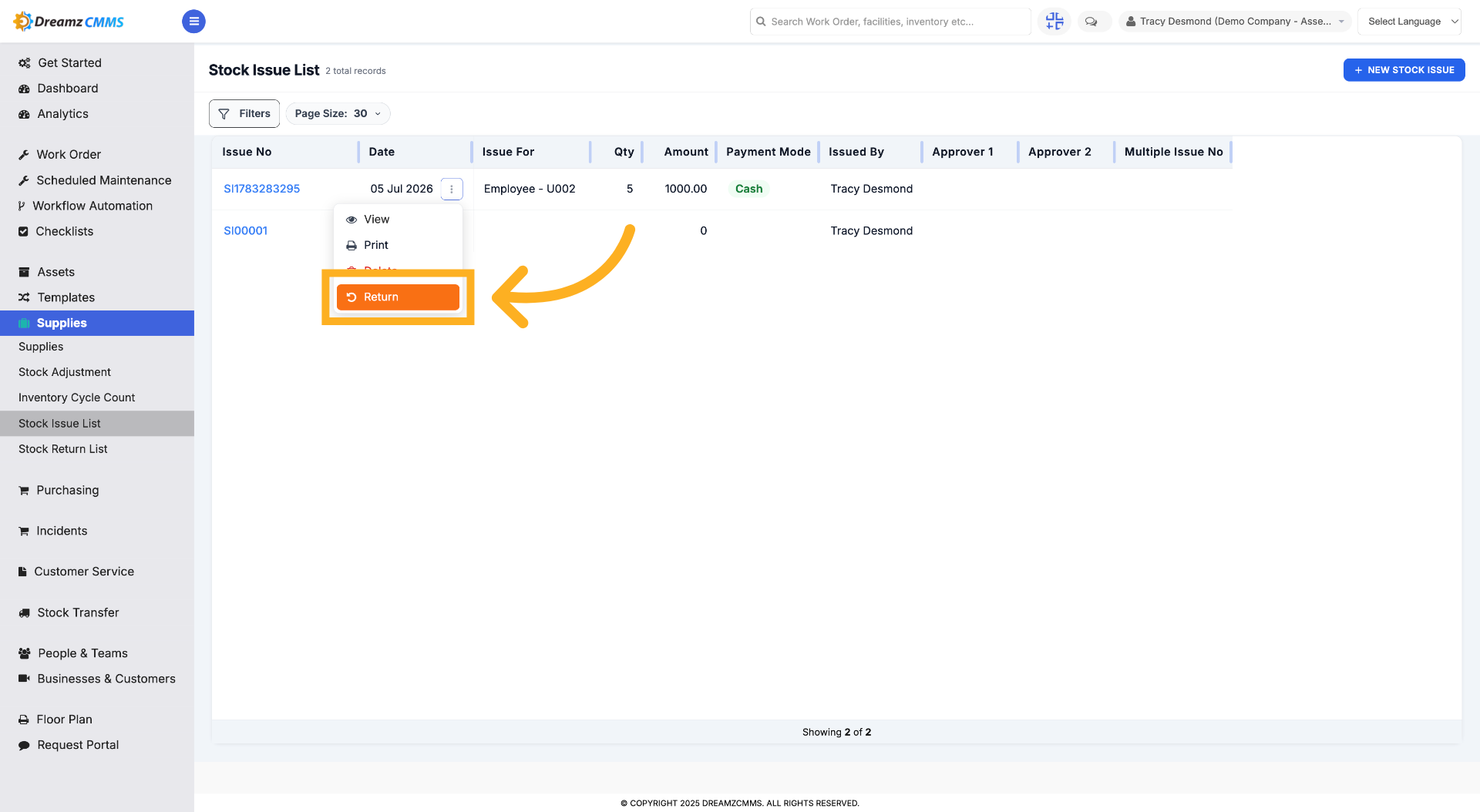Click the eye icon beside View
1480x812 pixels.
pyautogui.click(x=351, y=220)
